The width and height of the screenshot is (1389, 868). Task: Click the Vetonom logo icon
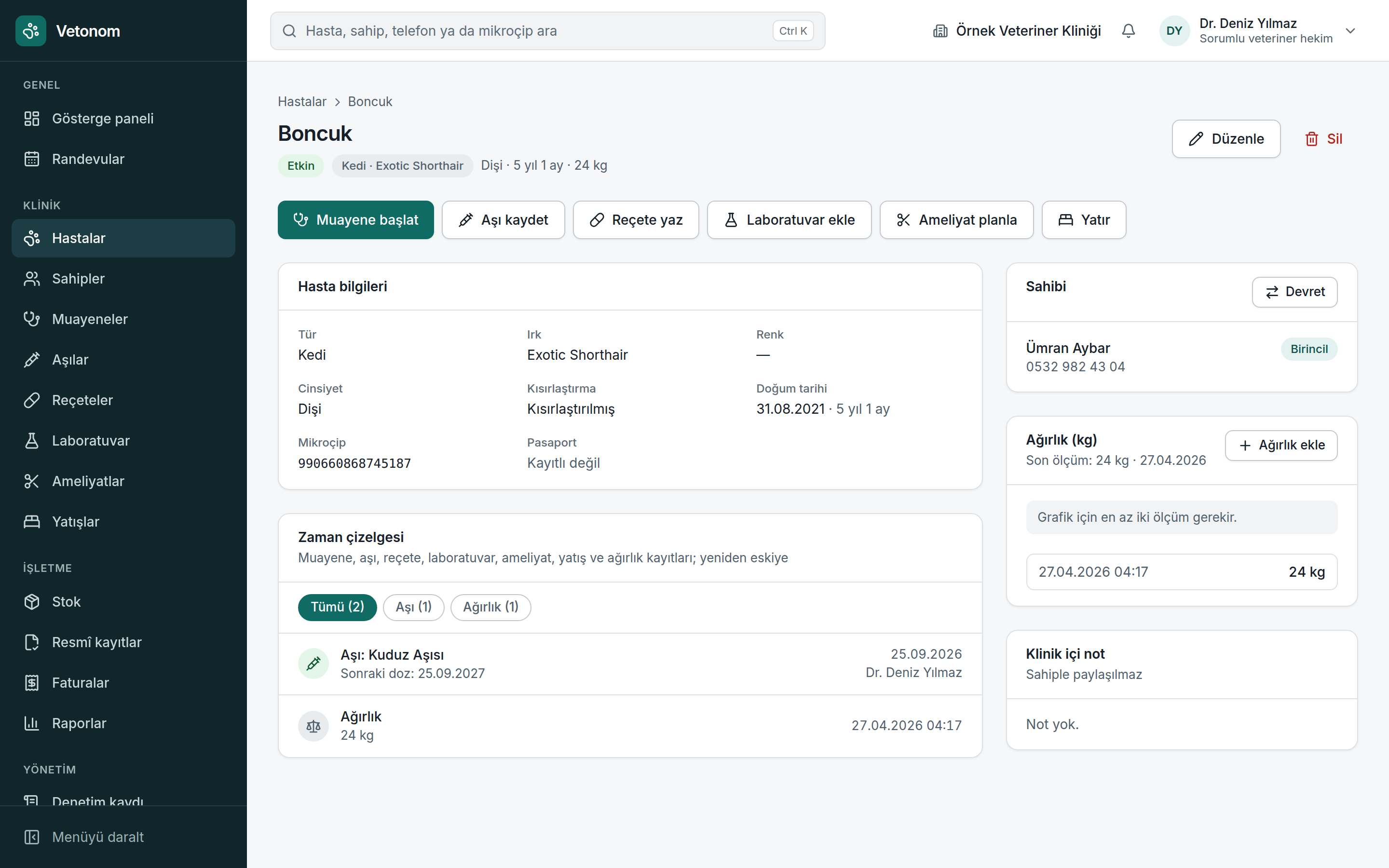tap(31, 31)
